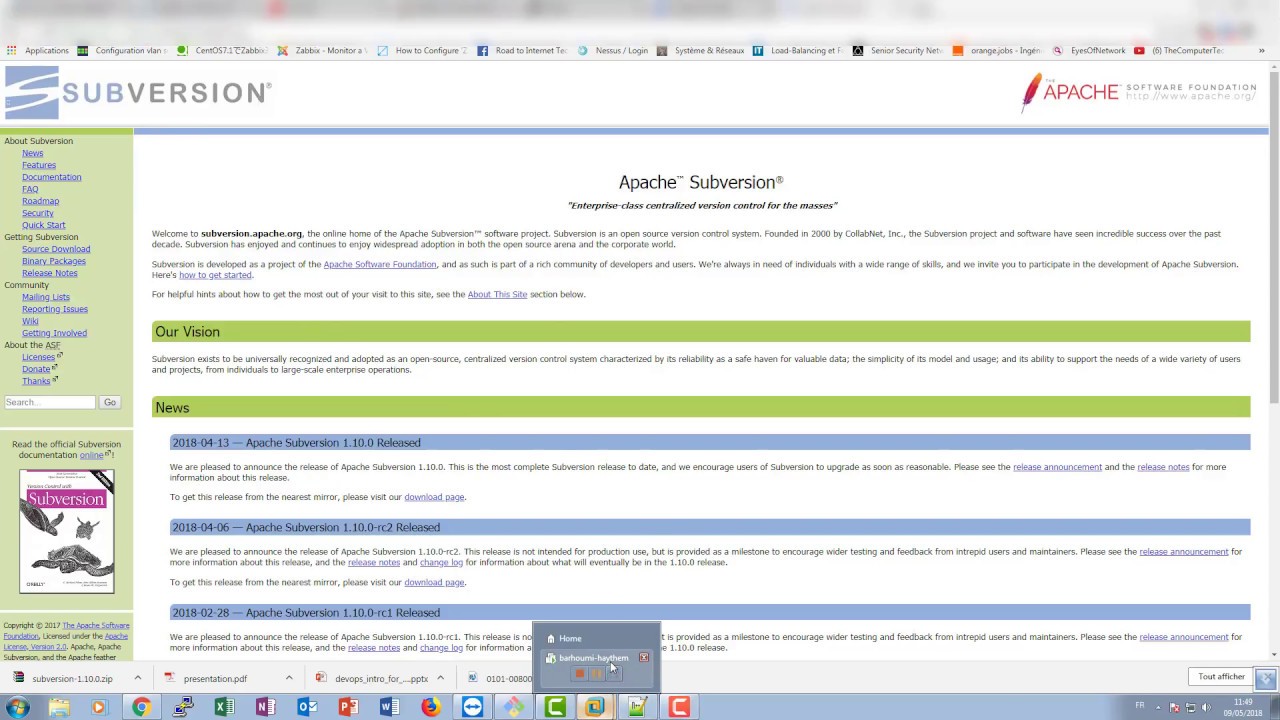Close the downloads bar
Image resolution: width=1280 pixels, height=720 pixels.
click(x=1266, y=679)
